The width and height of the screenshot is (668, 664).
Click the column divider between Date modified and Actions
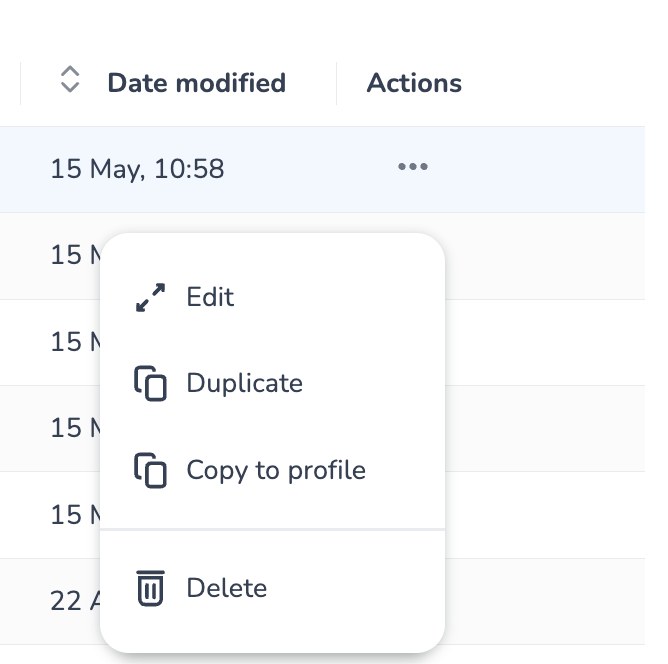(x=337, y=83)
